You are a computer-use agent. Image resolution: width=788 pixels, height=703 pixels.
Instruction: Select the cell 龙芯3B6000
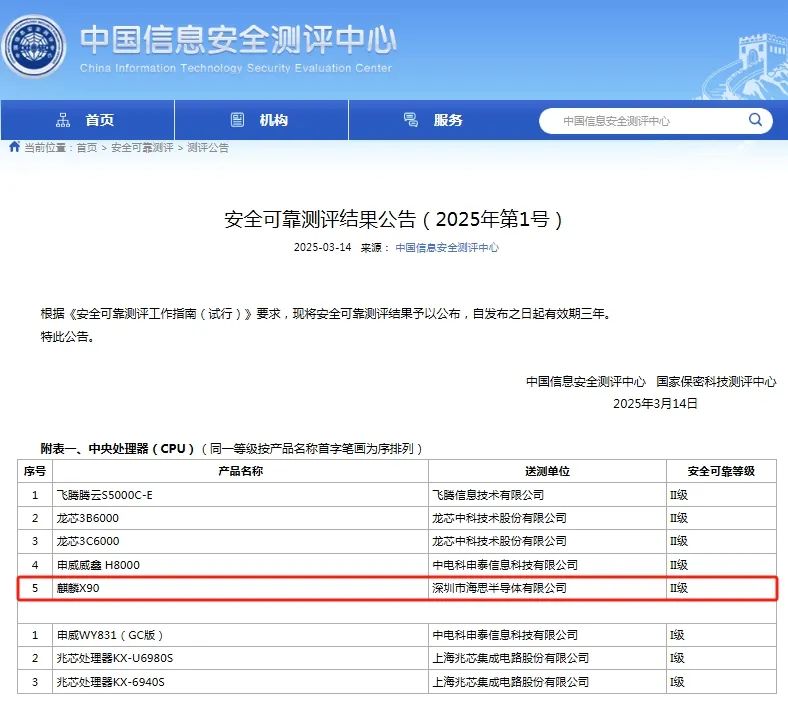tap(240, 518)
